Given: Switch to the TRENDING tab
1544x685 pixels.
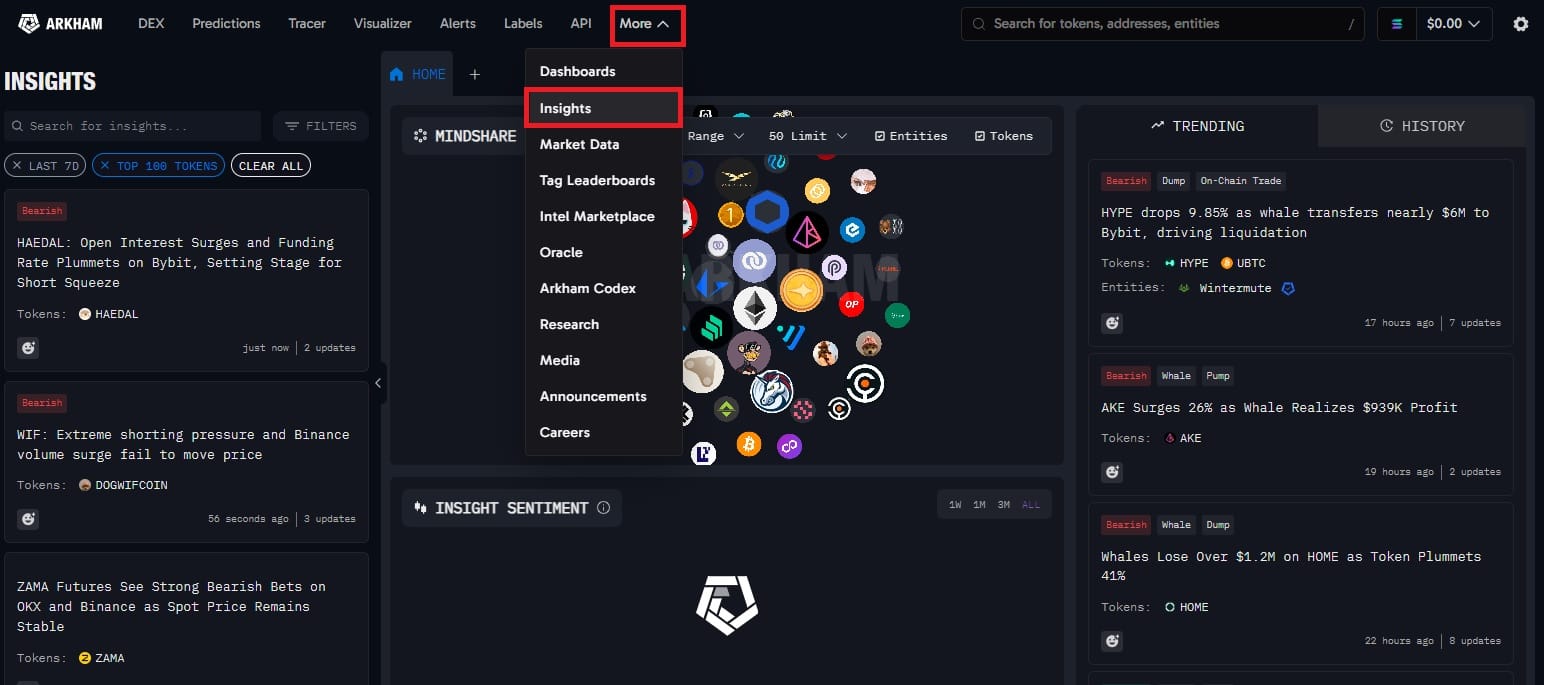Looking at the screenshot, I should click(1198, 126).
